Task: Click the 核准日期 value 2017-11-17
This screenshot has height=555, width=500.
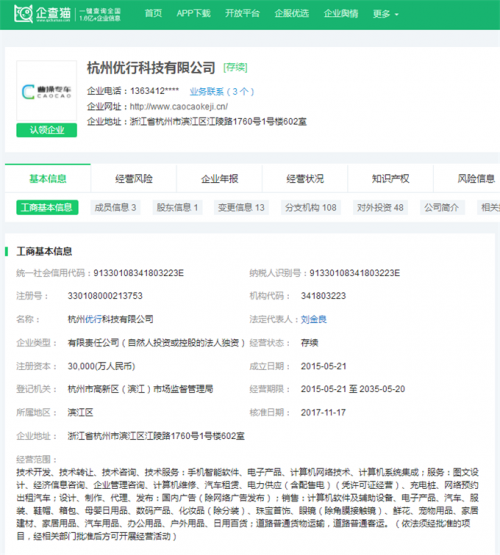Action: tap(323, 412)
